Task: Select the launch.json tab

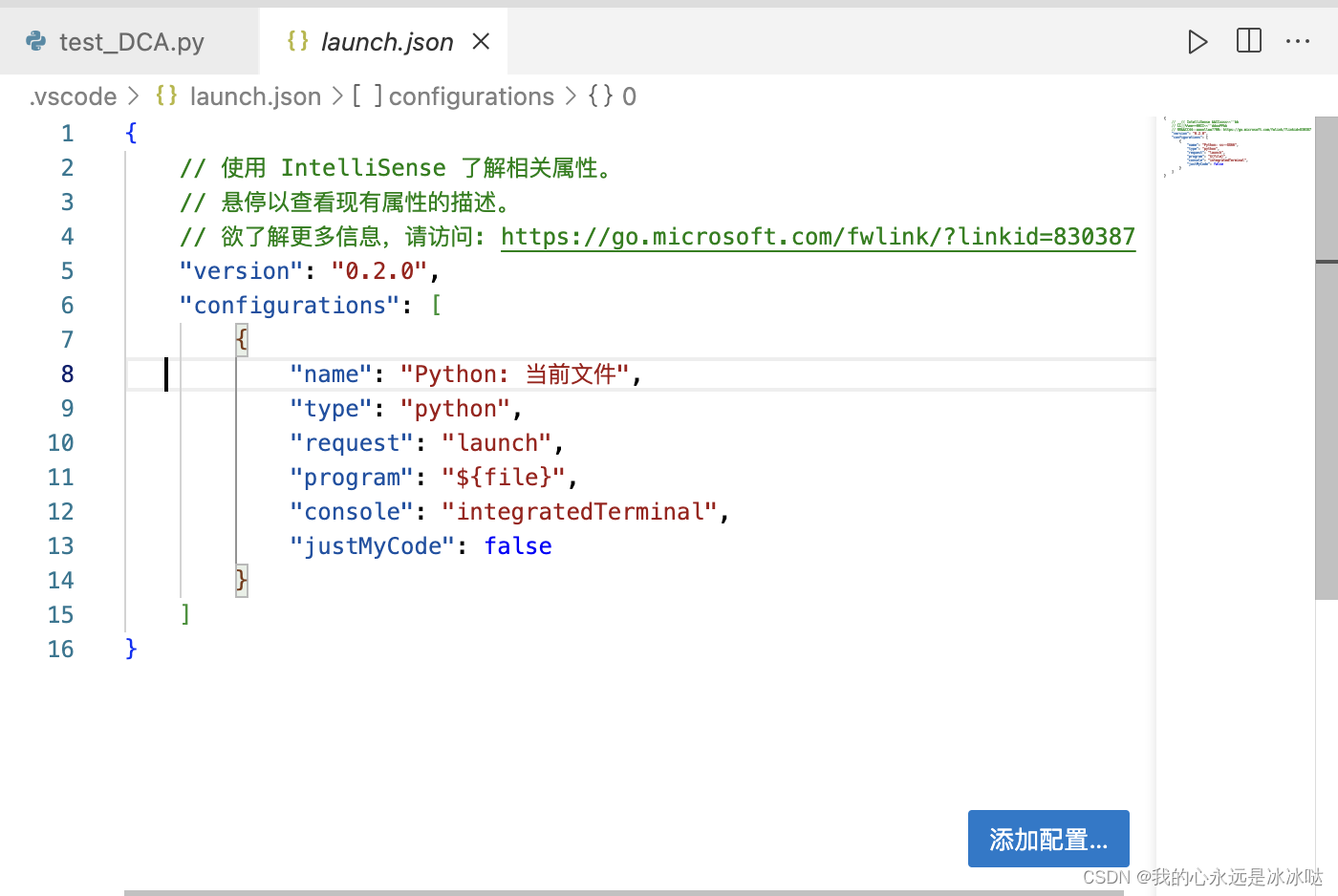Action: 383,41
